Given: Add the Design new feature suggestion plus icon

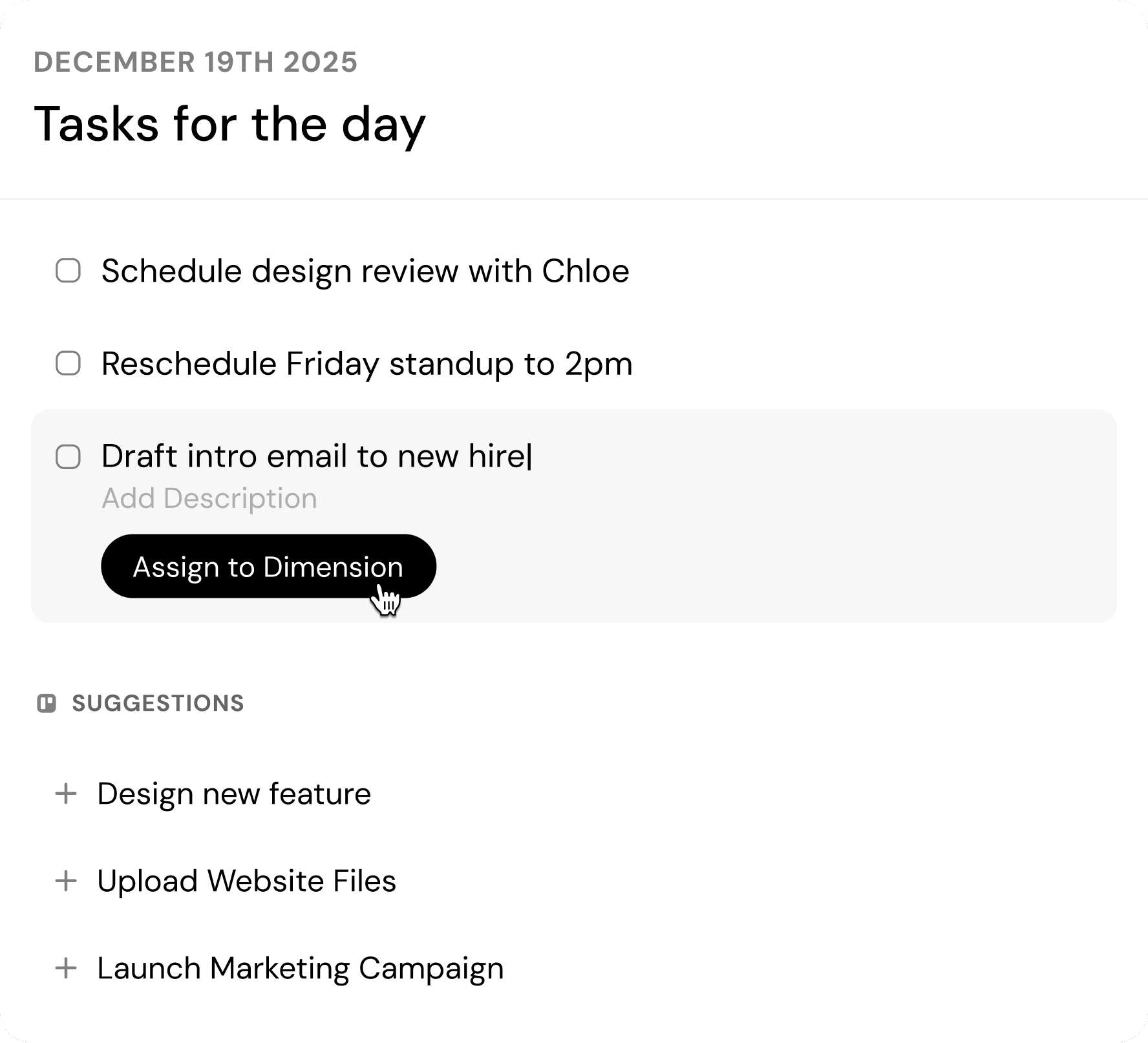Looking at the screenshot, I should coord(66,794).
